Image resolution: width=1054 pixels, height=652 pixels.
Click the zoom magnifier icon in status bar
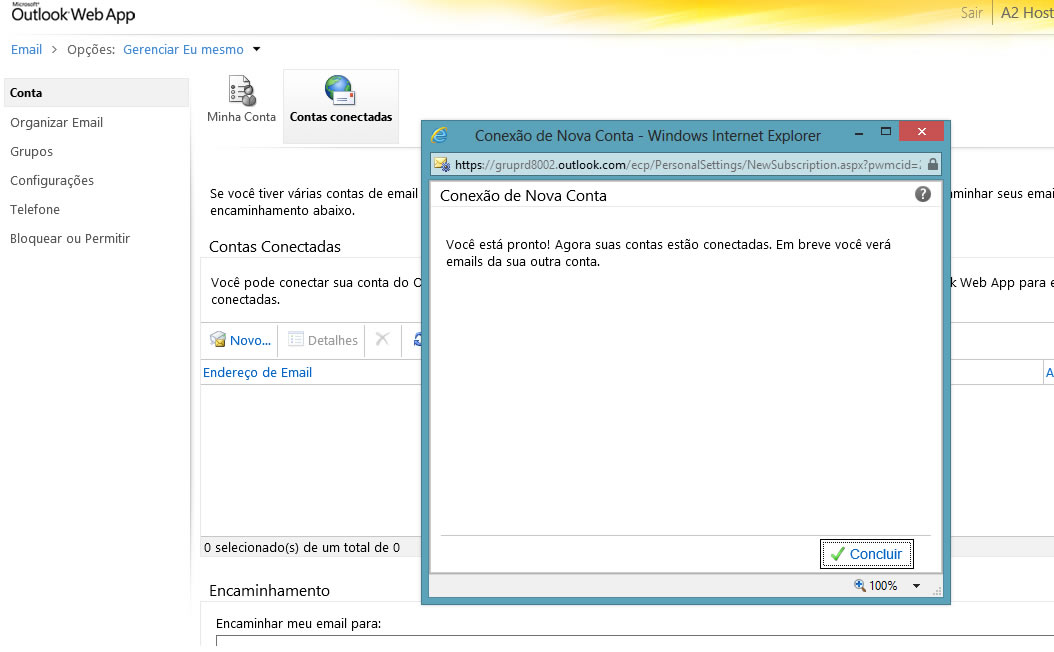(x=859, y=585)
